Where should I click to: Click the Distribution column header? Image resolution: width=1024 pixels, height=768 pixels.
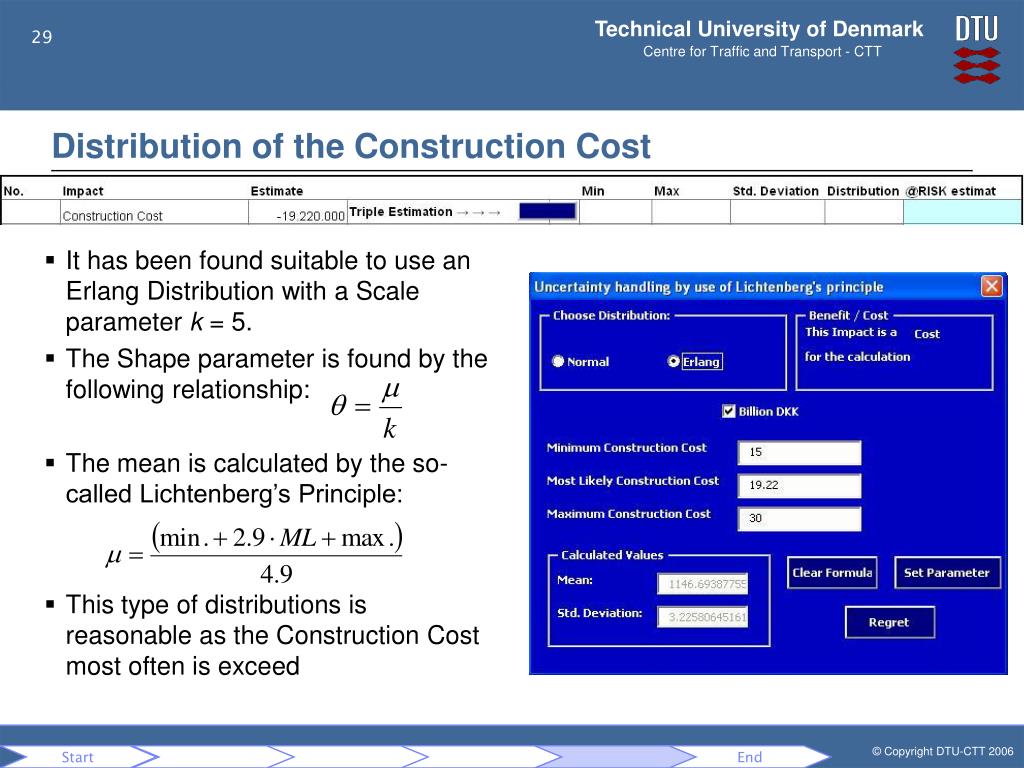863,191
